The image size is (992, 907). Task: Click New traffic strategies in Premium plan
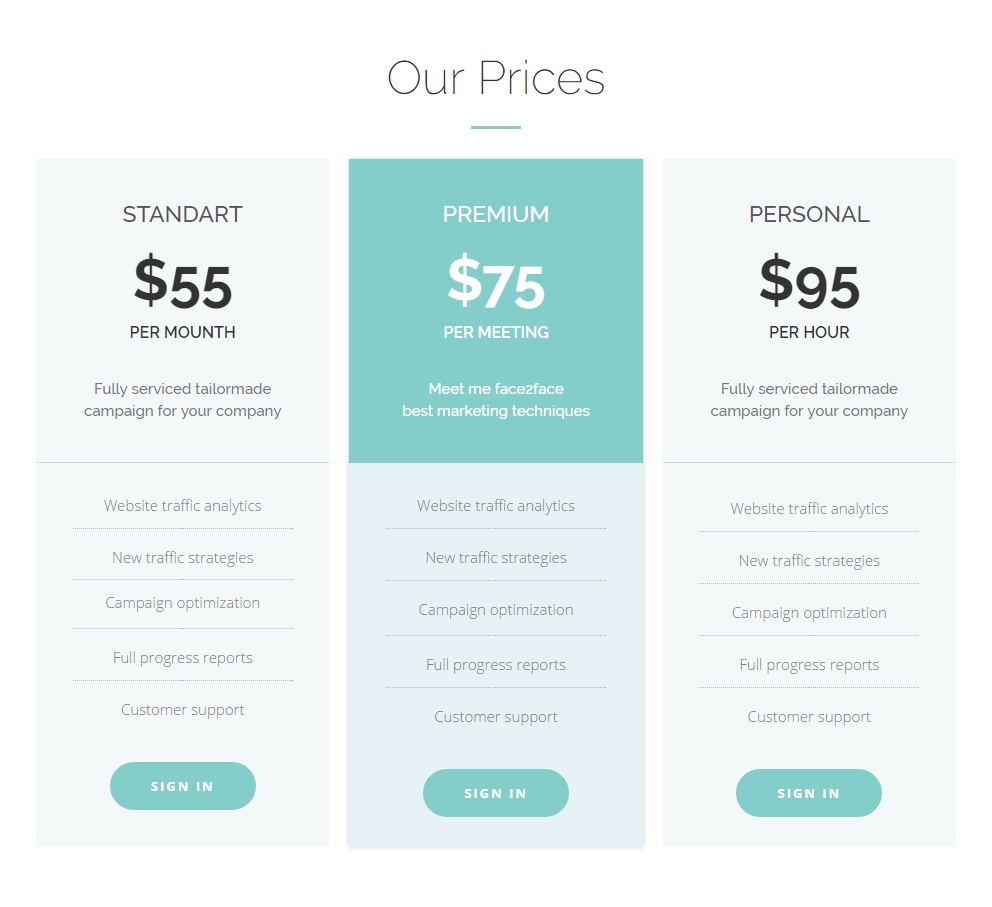point(496,558)
